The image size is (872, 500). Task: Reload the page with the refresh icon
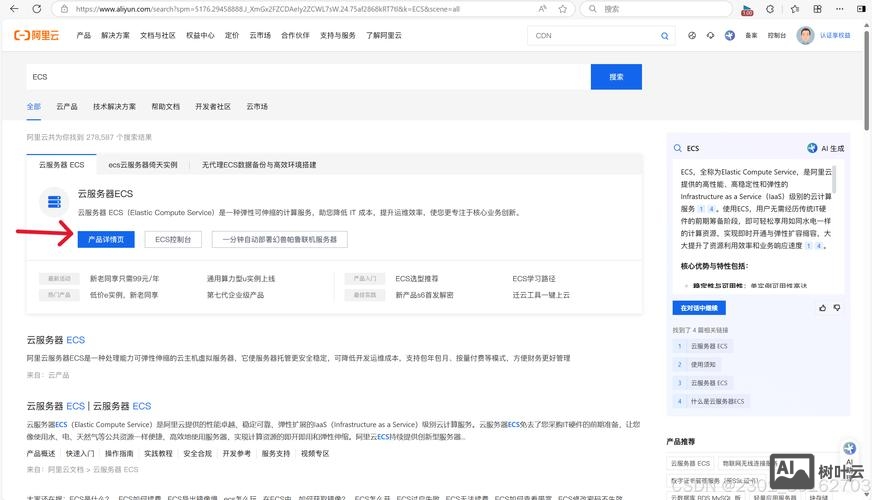tap(37, 9)
